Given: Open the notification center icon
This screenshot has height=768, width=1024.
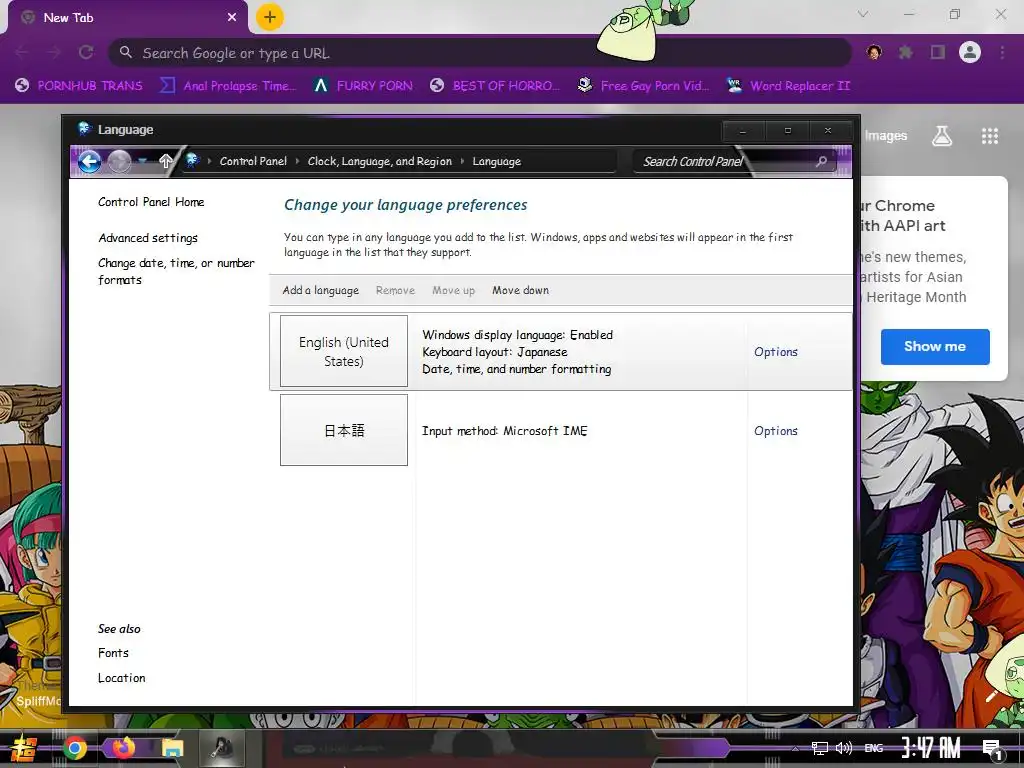Looking at the screenshot, I should (992, 749).
